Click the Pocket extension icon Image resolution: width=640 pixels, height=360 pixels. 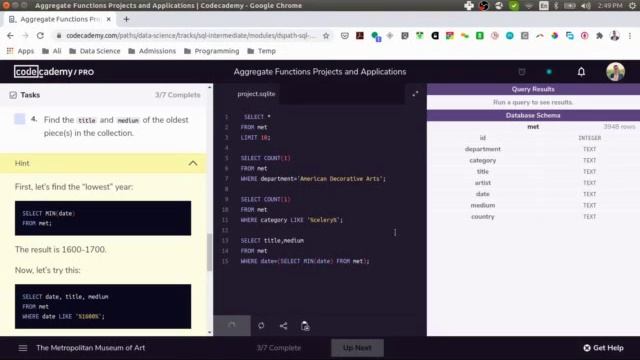pos(344,36)
